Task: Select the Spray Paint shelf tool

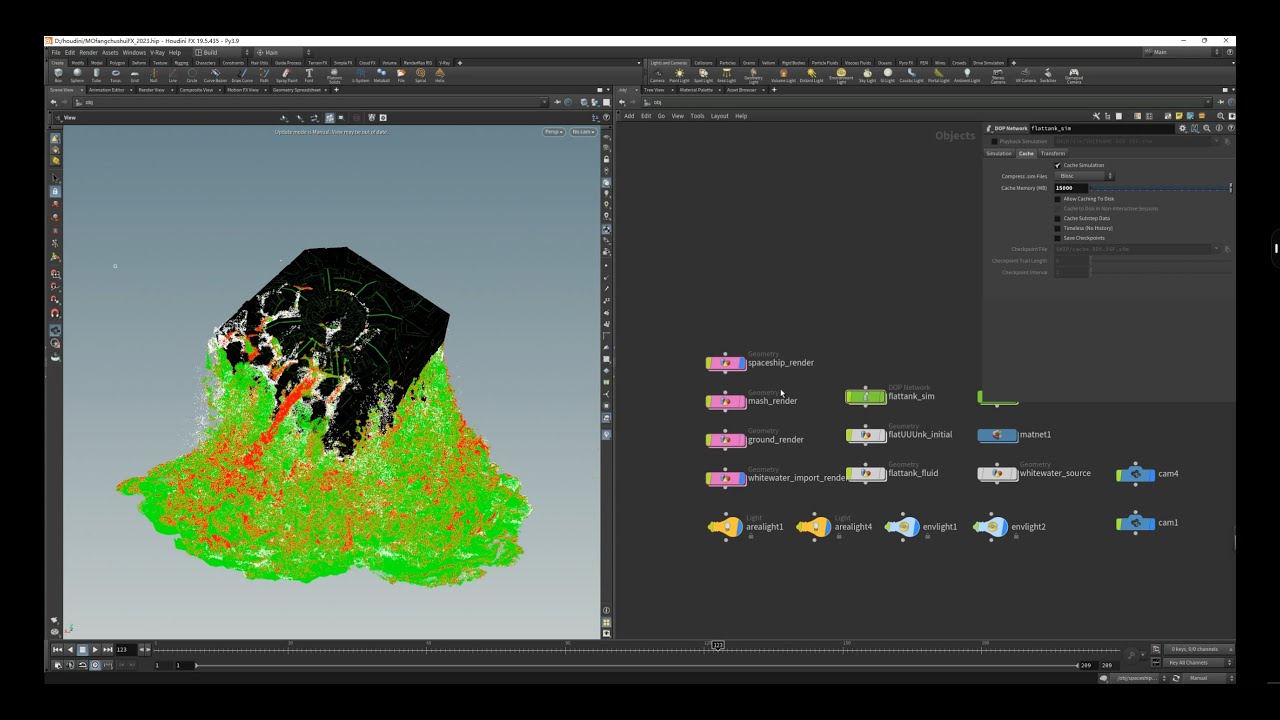Action: [x=289, y=75]
